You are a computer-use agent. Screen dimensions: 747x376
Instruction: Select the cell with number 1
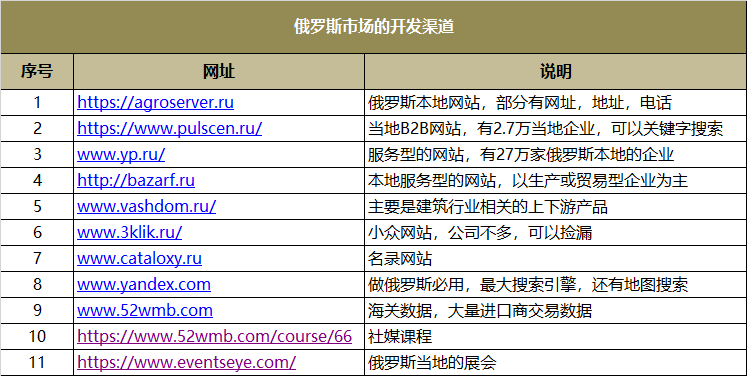coord(37,102)
